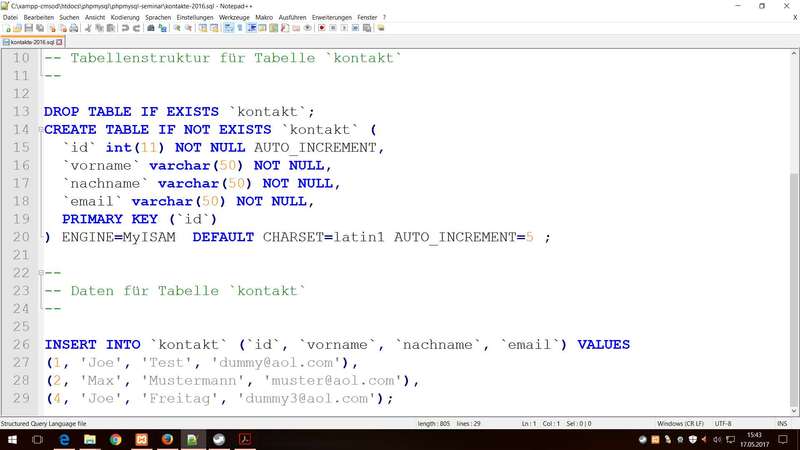
Task: Toggle synchronized horizontal scrolling icon
Action: 214,28
